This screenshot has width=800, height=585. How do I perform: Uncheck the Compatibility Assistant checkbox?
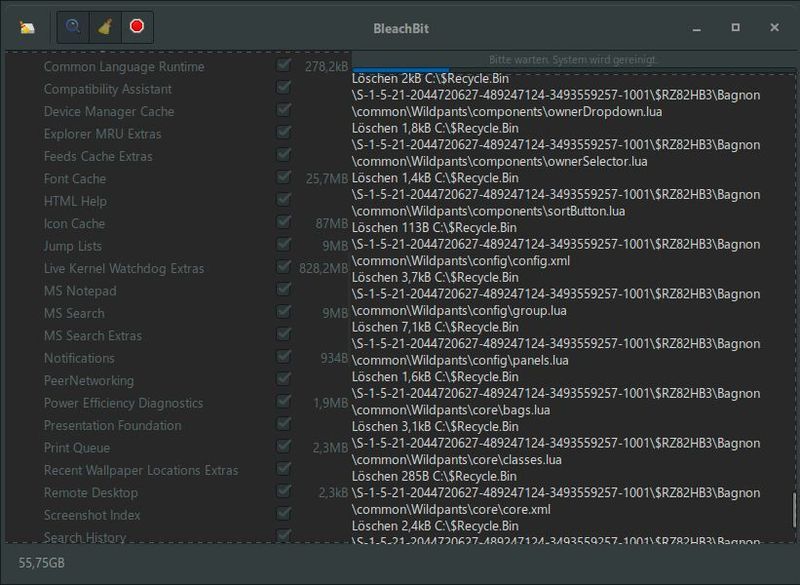click(284, 88)
